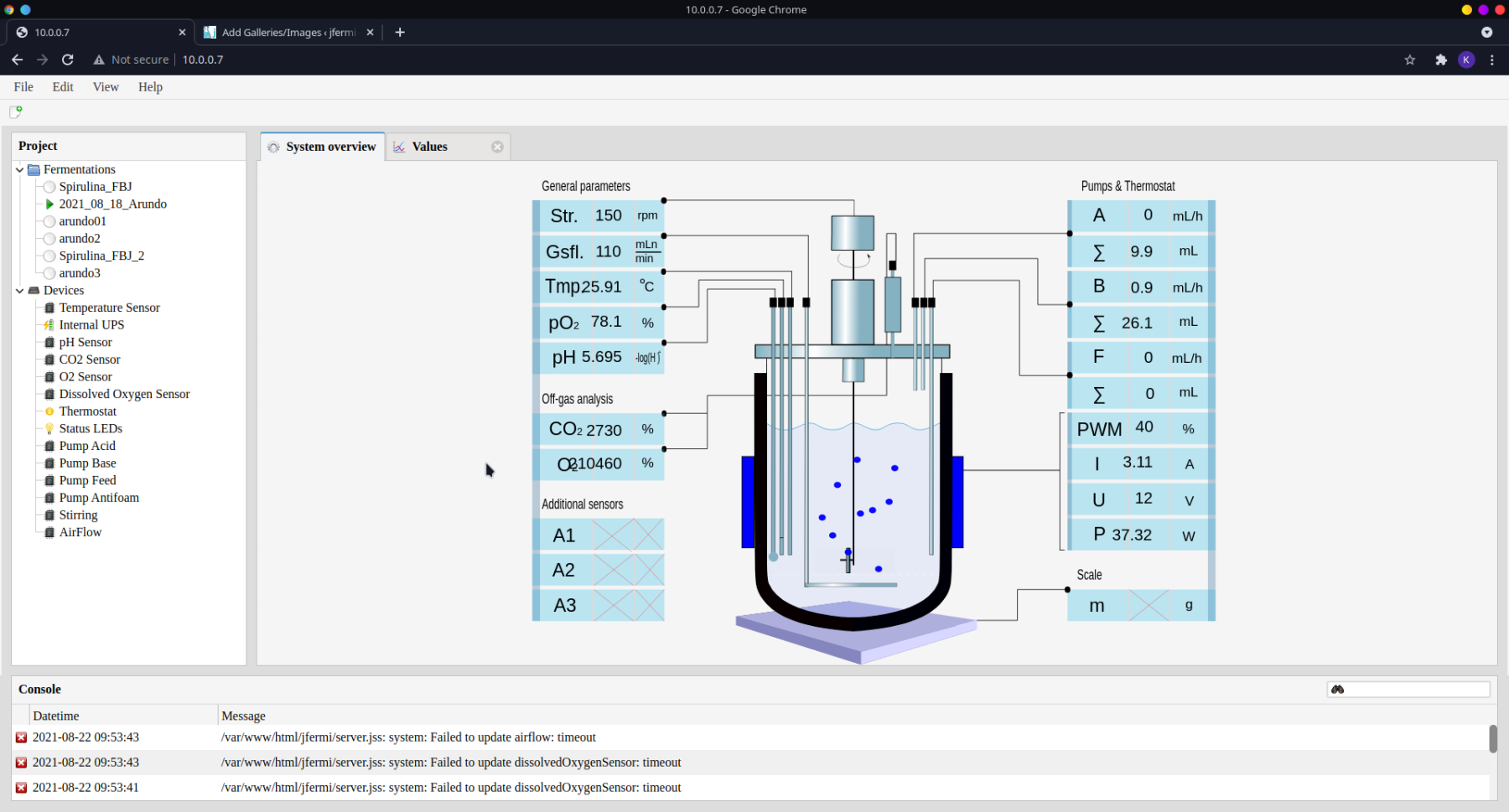Close the Values tab
Image resolution: width=1509 pixels, height=812 pixels.
497,147
